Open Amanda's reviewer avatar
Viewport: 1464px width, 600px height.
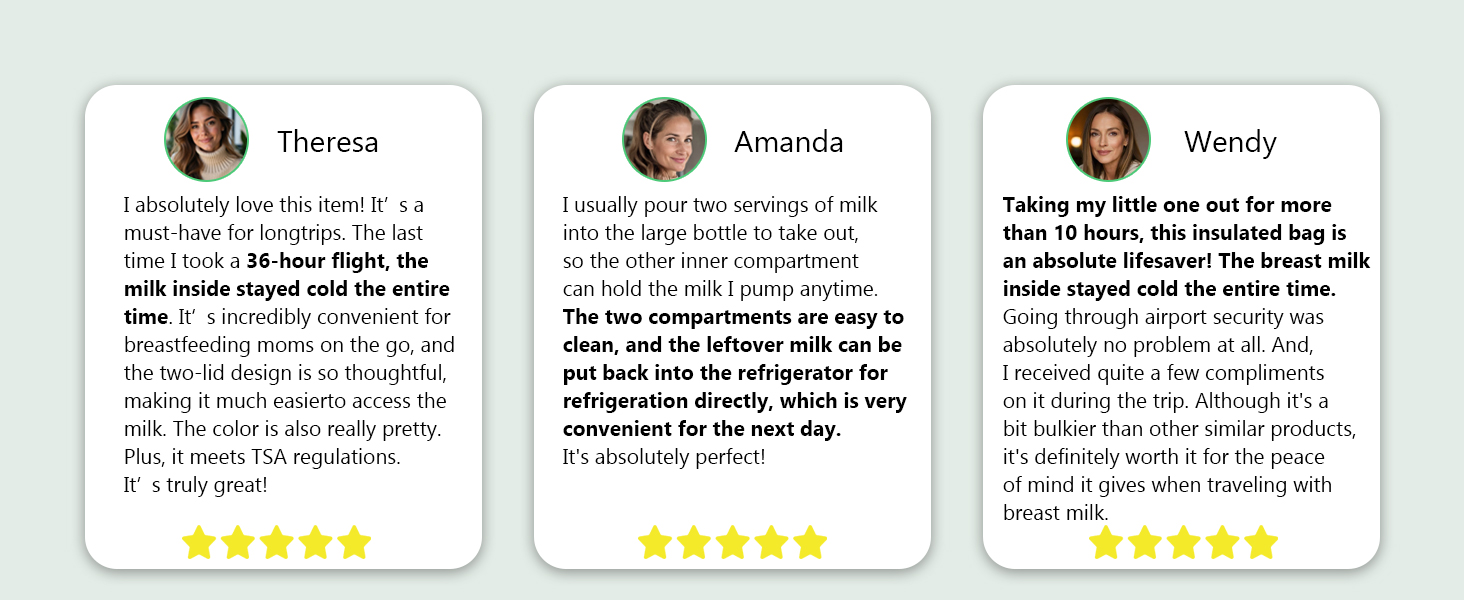click(664, 139)
